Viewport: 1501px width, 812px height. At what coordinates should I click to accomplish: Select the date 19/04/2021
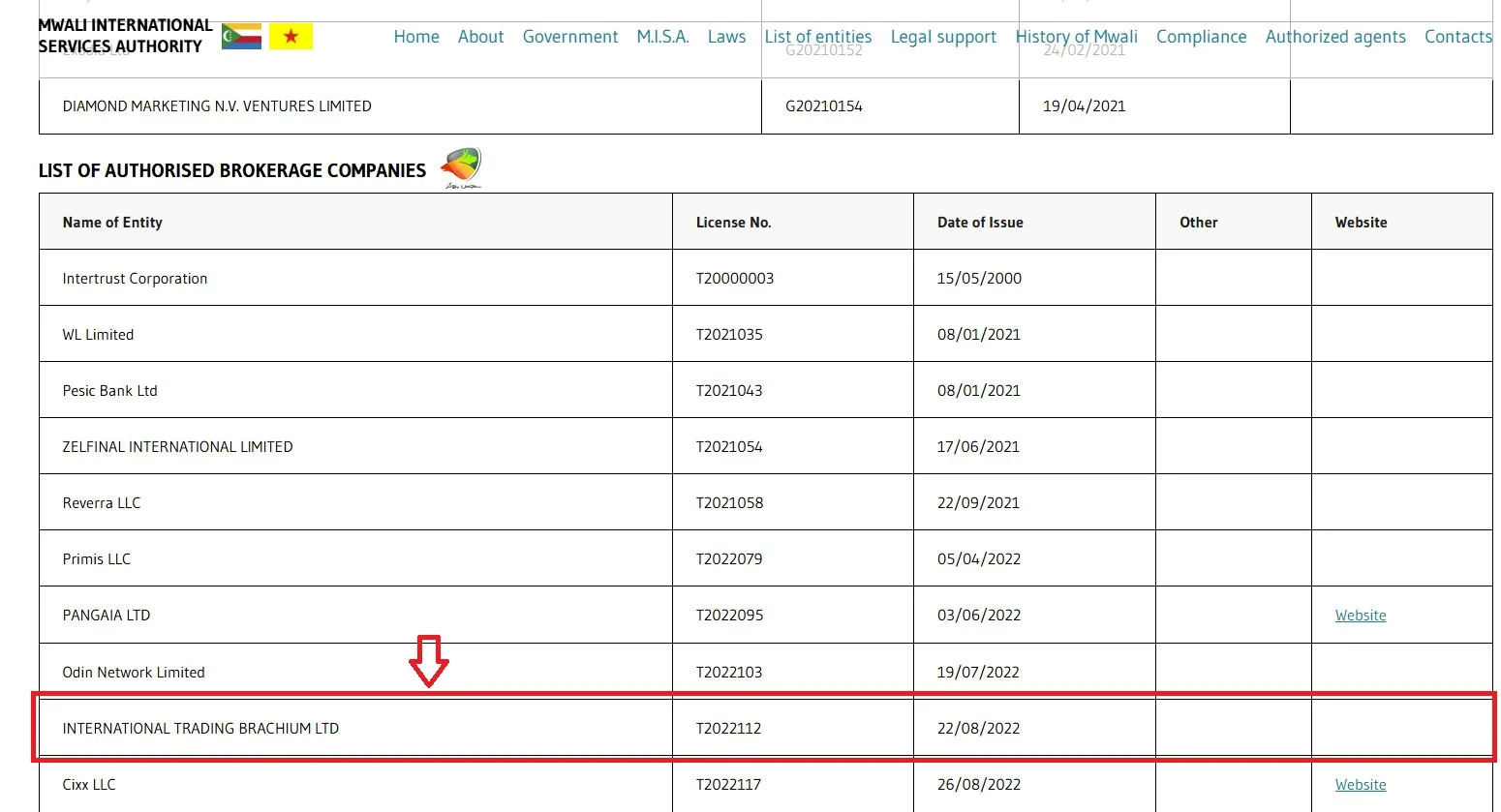pos(1085,106)
